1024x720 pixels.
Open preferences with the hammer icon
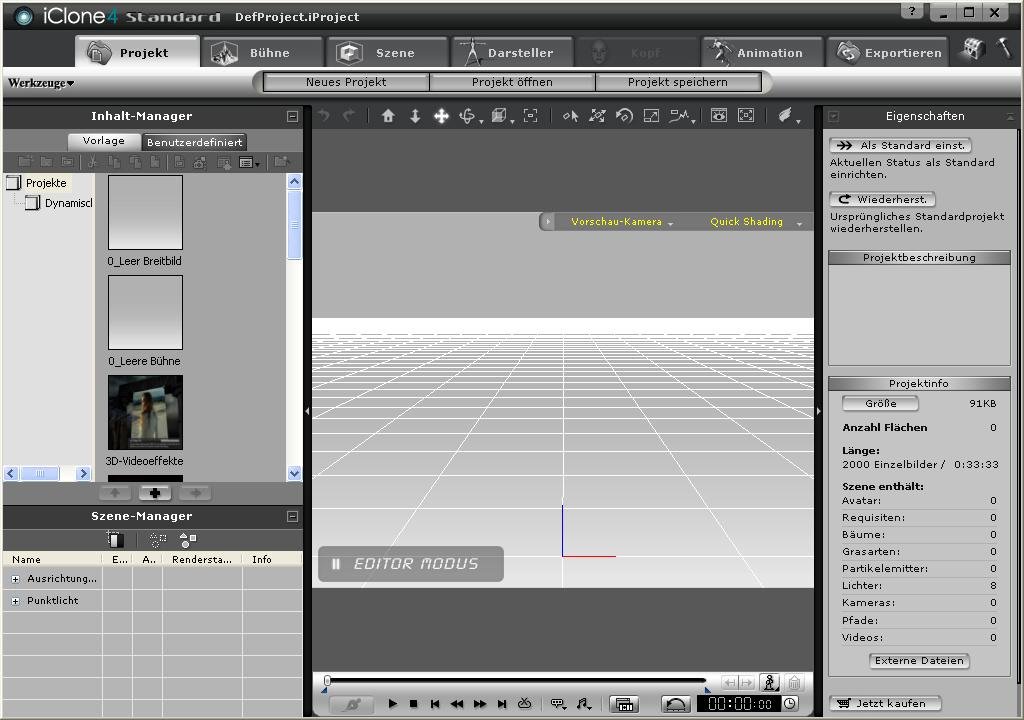click(x=1004, y=48)
